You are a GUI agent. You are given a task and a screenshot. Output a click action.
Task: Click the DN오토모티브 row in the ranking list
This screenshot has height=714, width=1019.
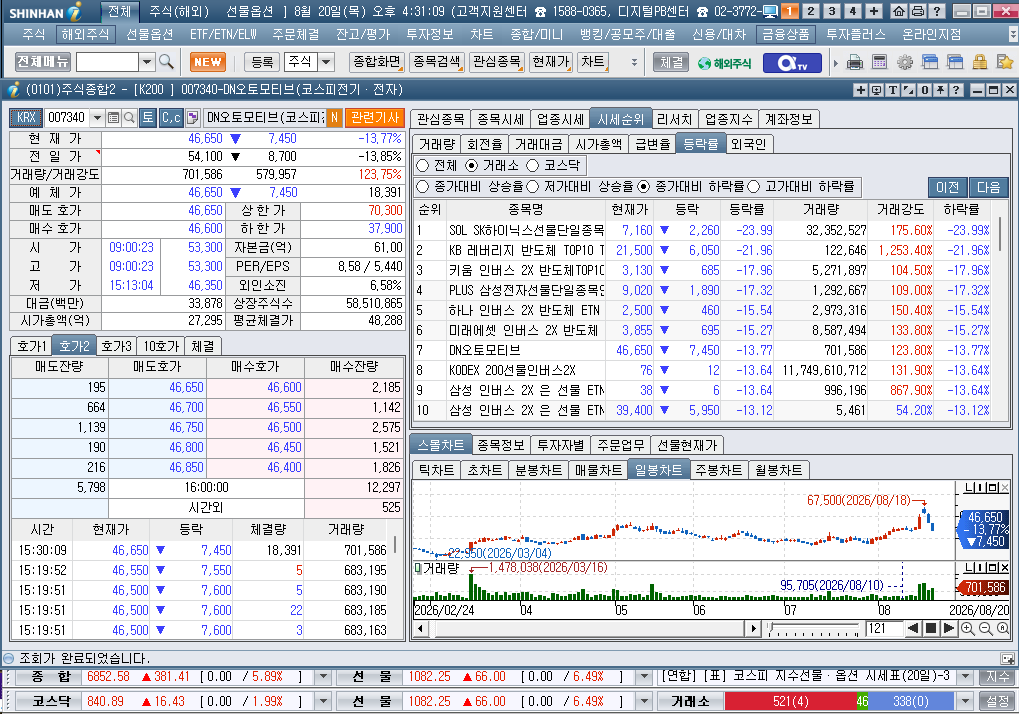(705, 350)
